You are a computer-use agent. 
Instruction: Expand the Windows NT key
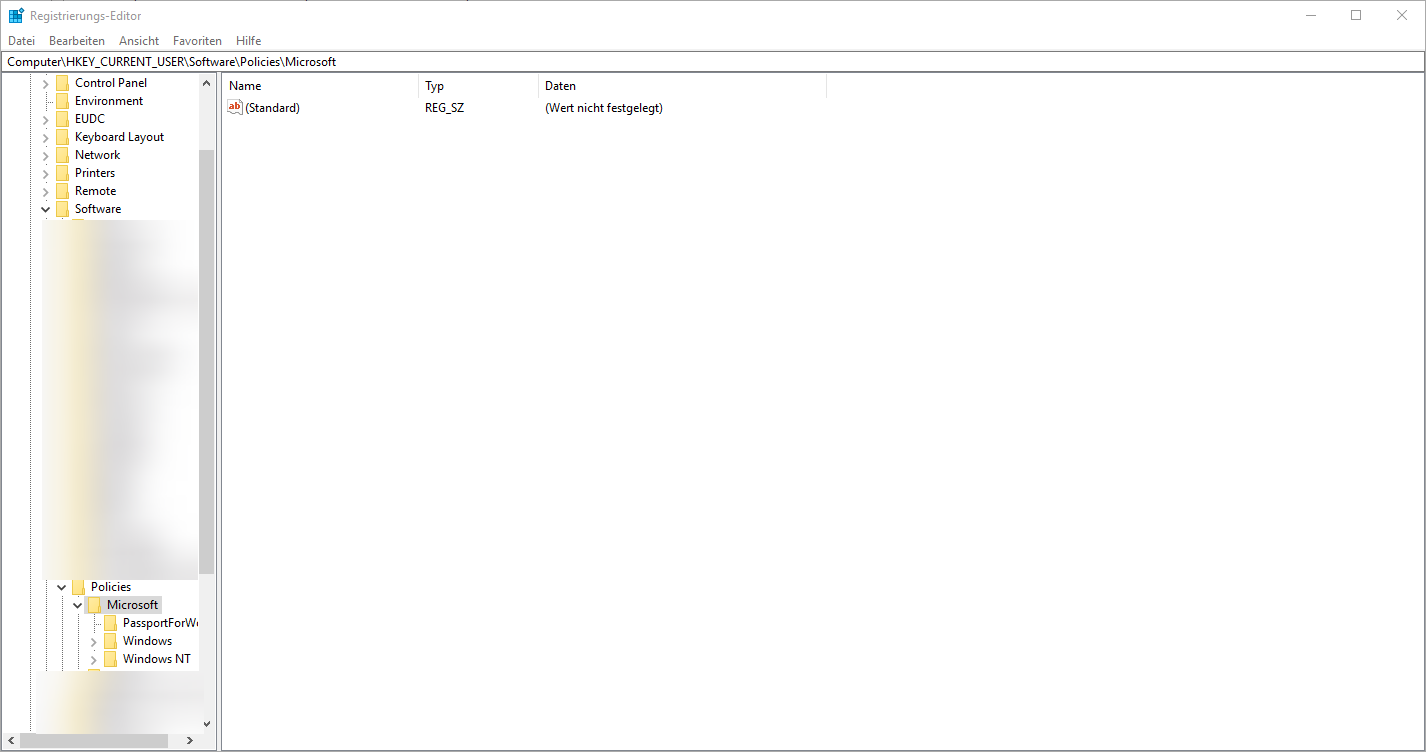[93, 659]
